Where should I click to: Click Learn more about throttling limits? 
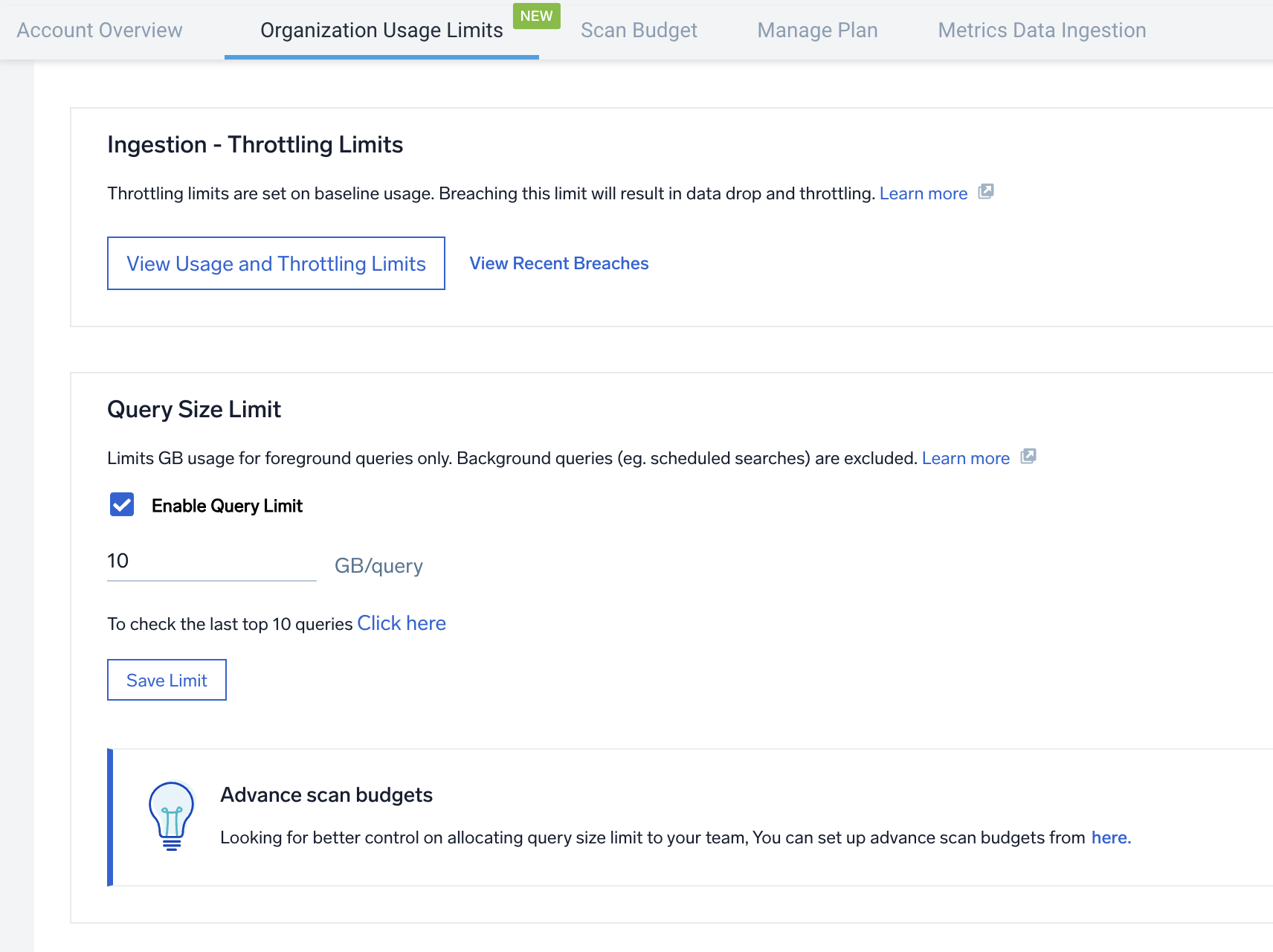(924, 193)
